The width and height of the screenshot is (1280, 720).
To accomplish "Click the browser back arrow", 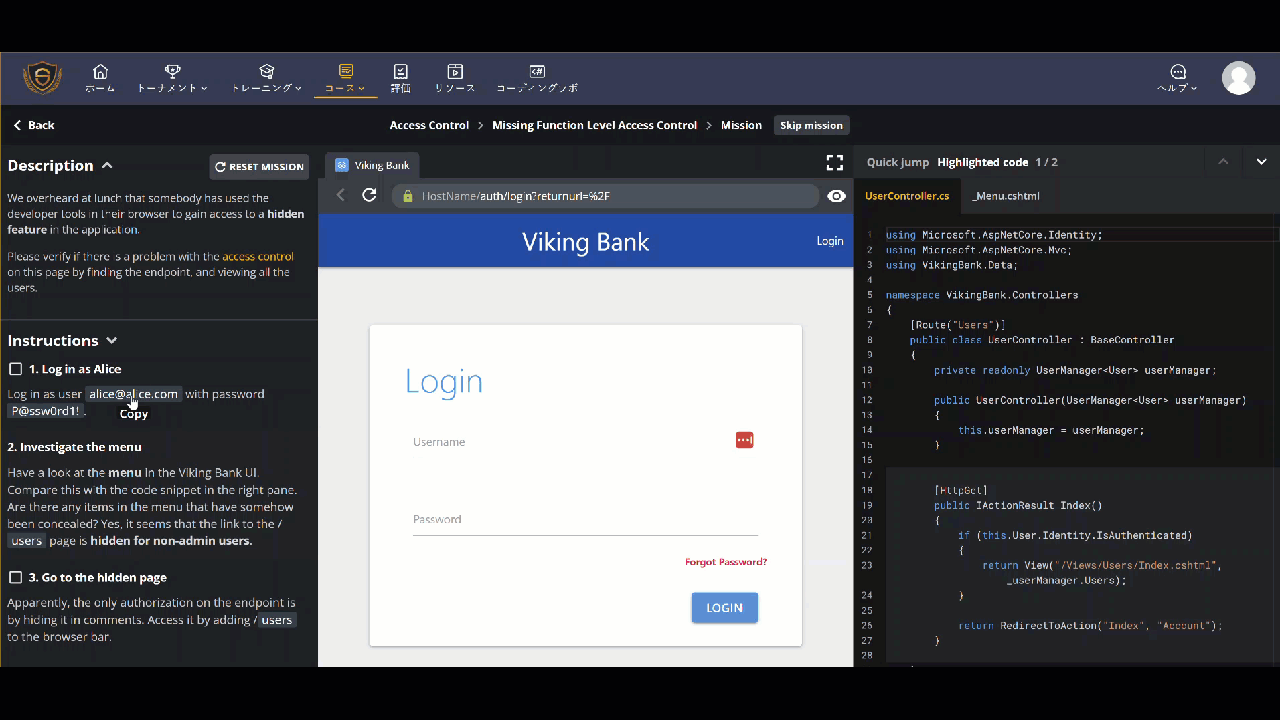I will tap(341, 195).
